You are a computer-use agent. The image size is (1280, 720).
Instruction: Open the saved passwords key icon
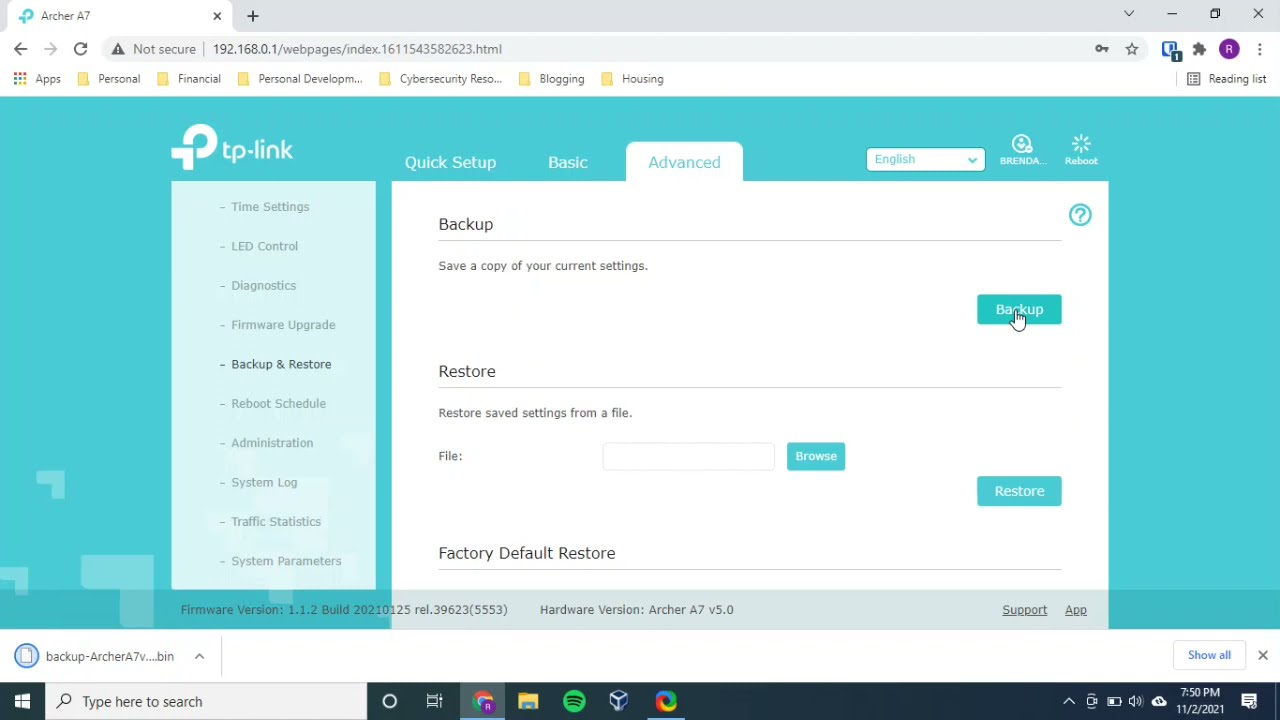(1102, 49)
